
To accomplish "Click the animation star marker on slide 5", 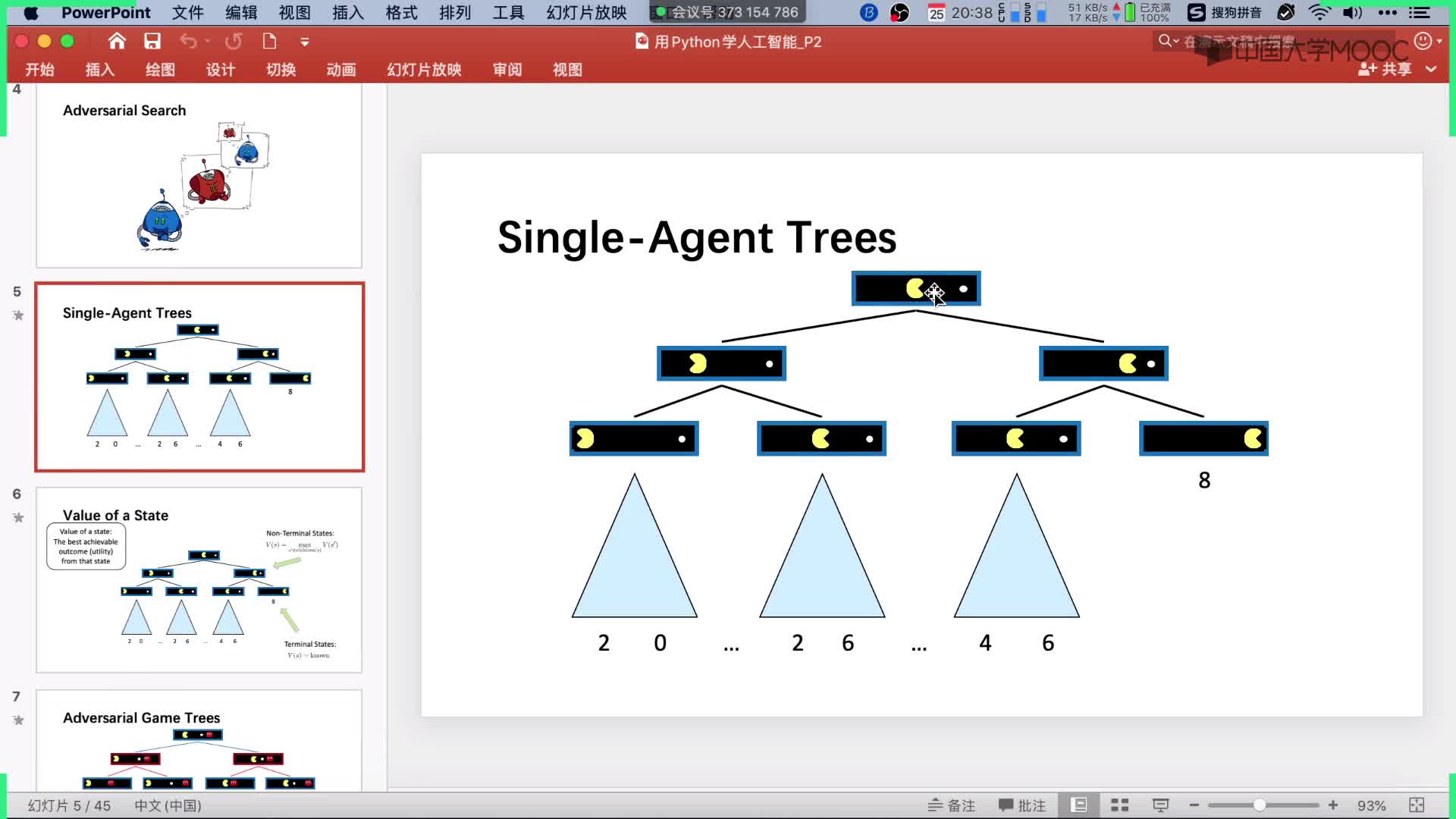I will 18,315.
